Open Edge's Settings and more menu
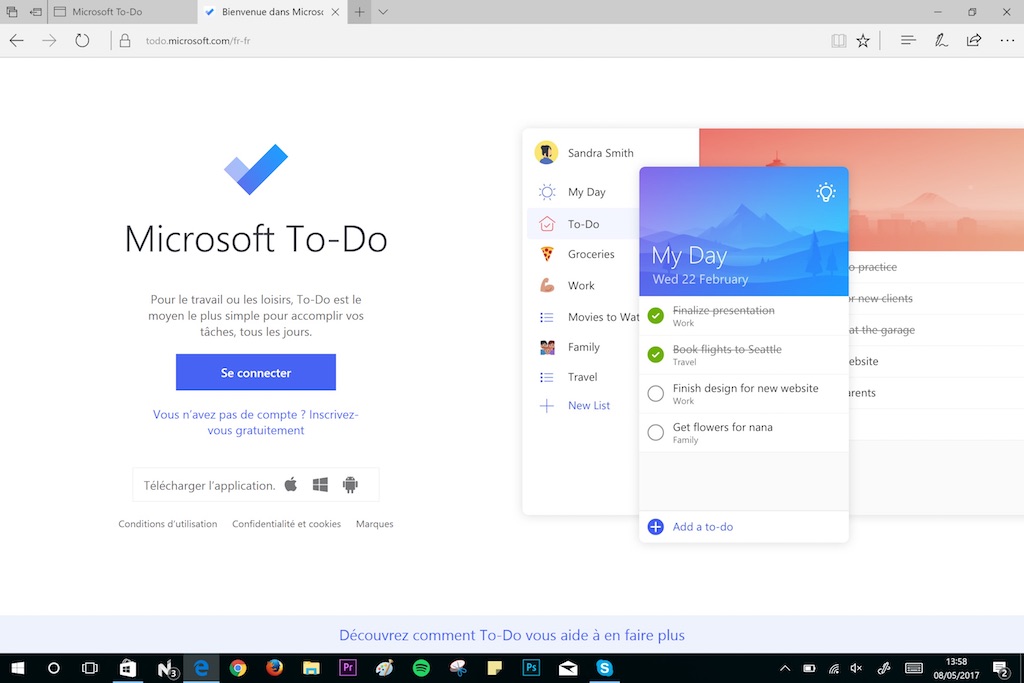The image size is (1024, 683). [1006, 40]
